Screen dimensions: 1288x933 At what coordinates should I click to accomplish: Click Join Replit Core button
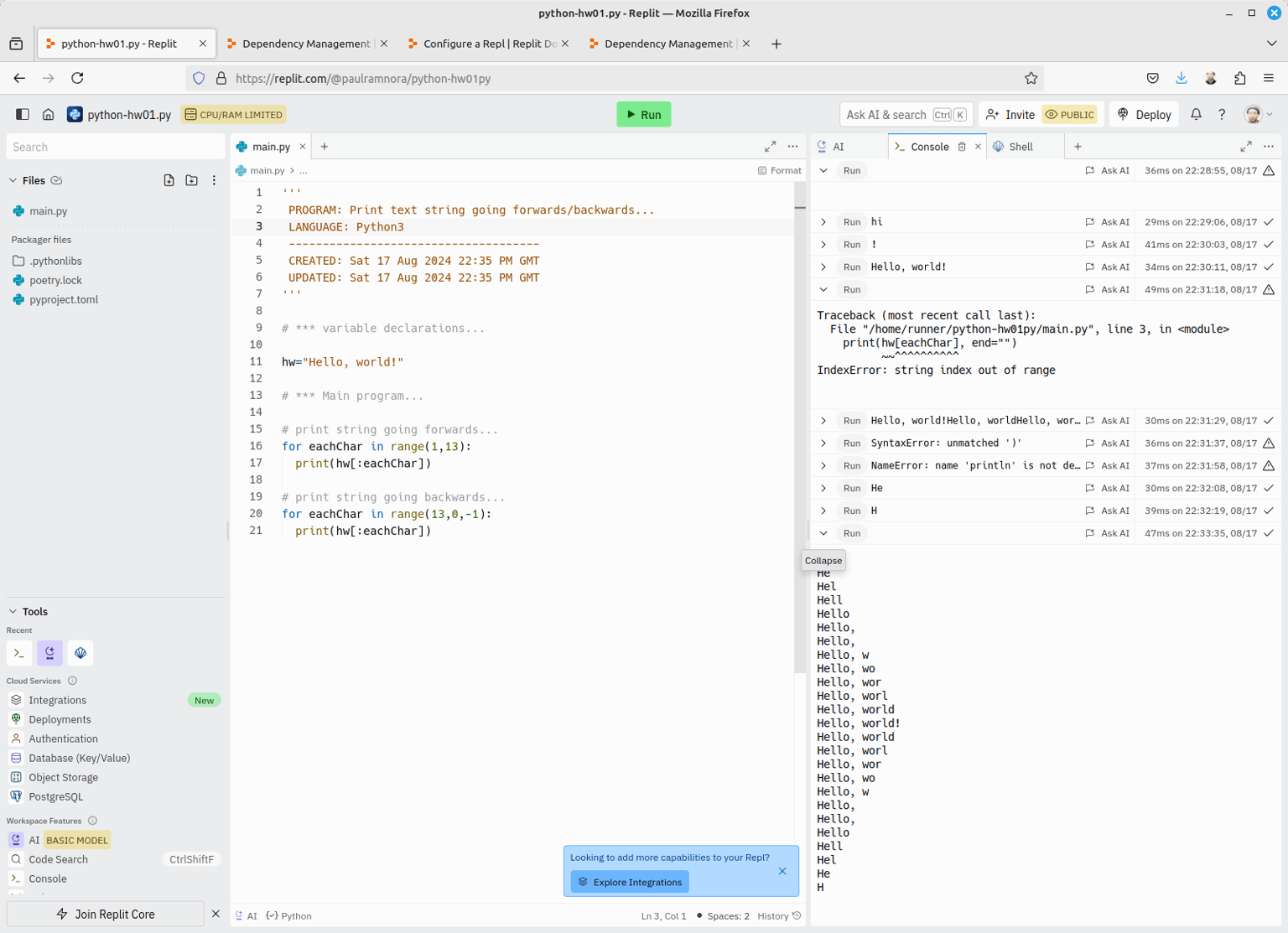(106, 915)
